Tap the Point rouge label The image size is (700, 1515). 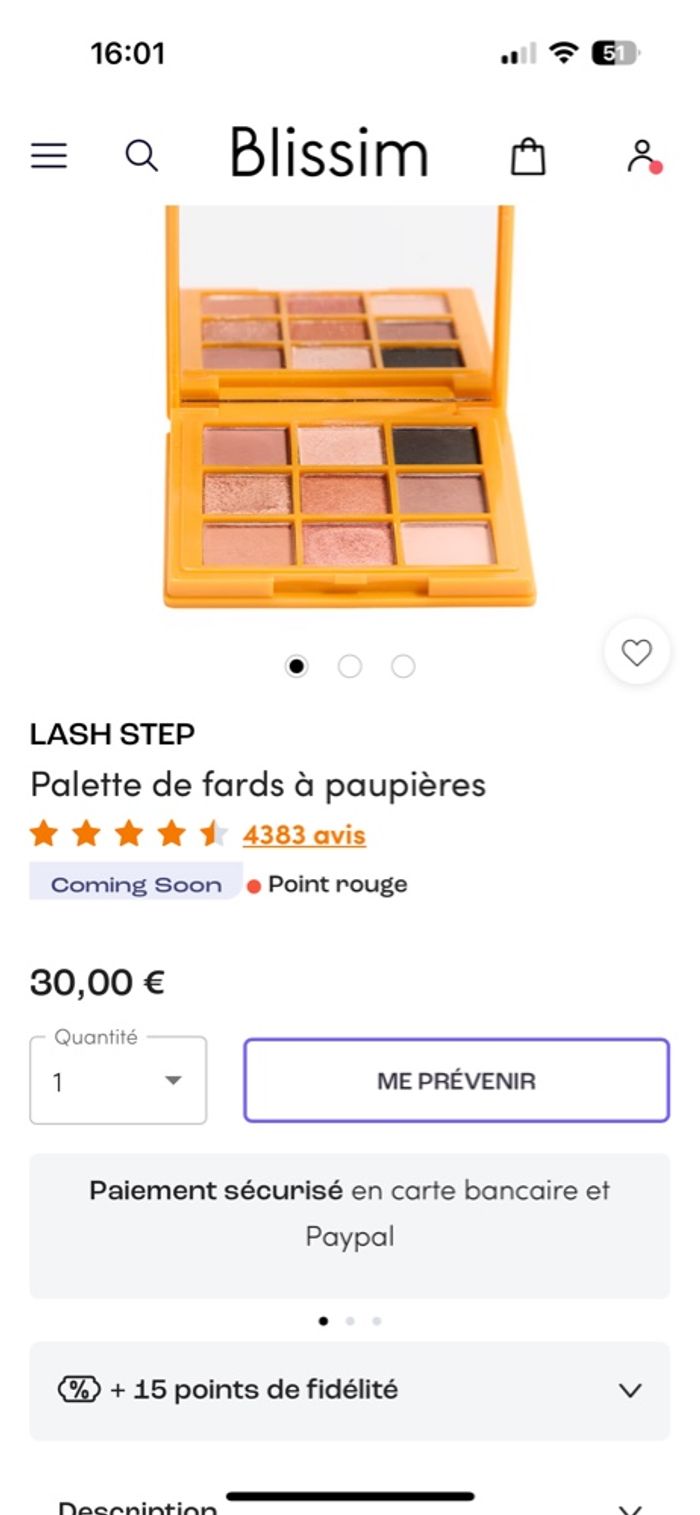(x=337, y=884)
